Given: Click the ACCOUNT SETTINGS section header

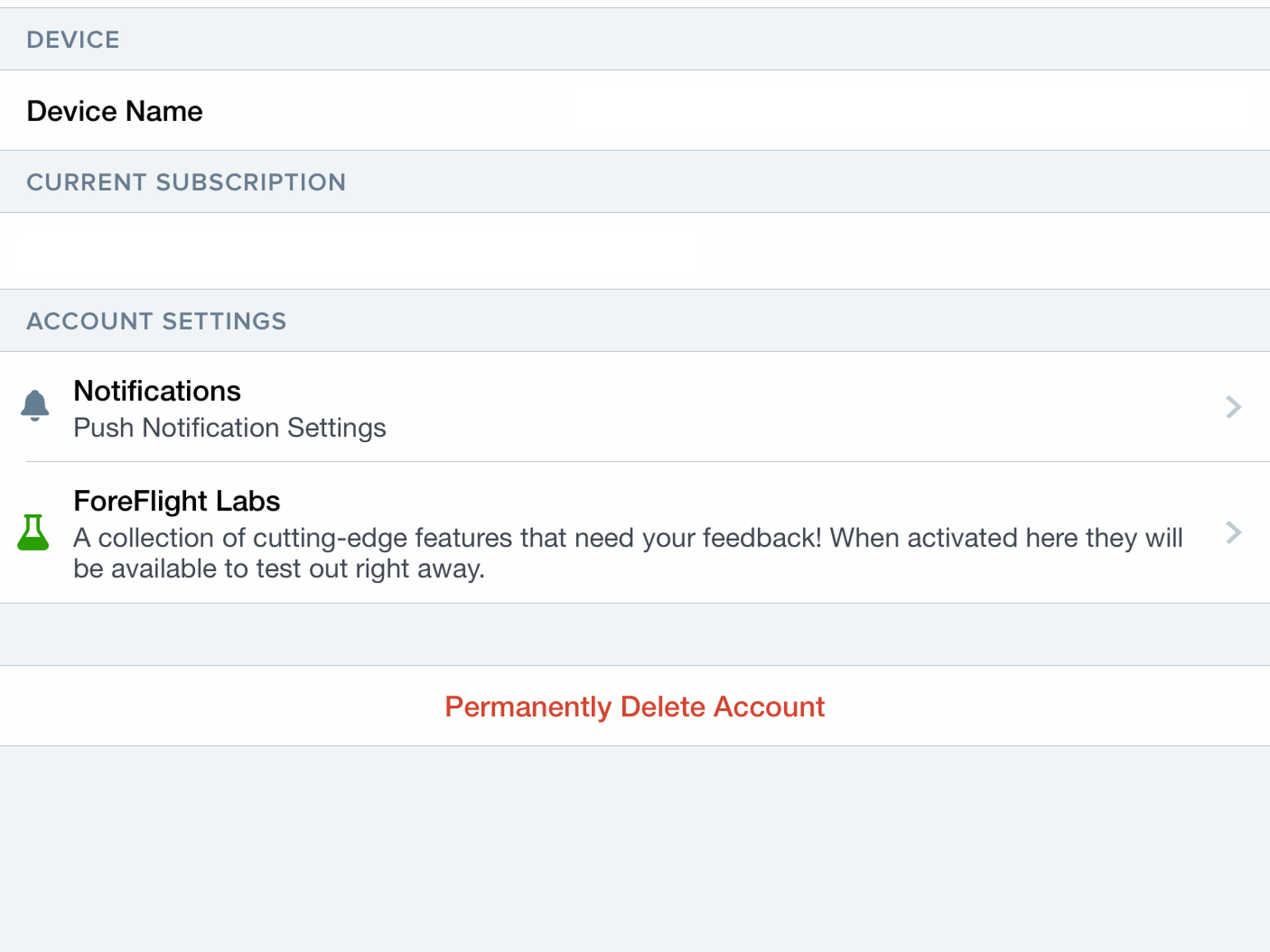Looking at the screenshot, I should point(156,322).
